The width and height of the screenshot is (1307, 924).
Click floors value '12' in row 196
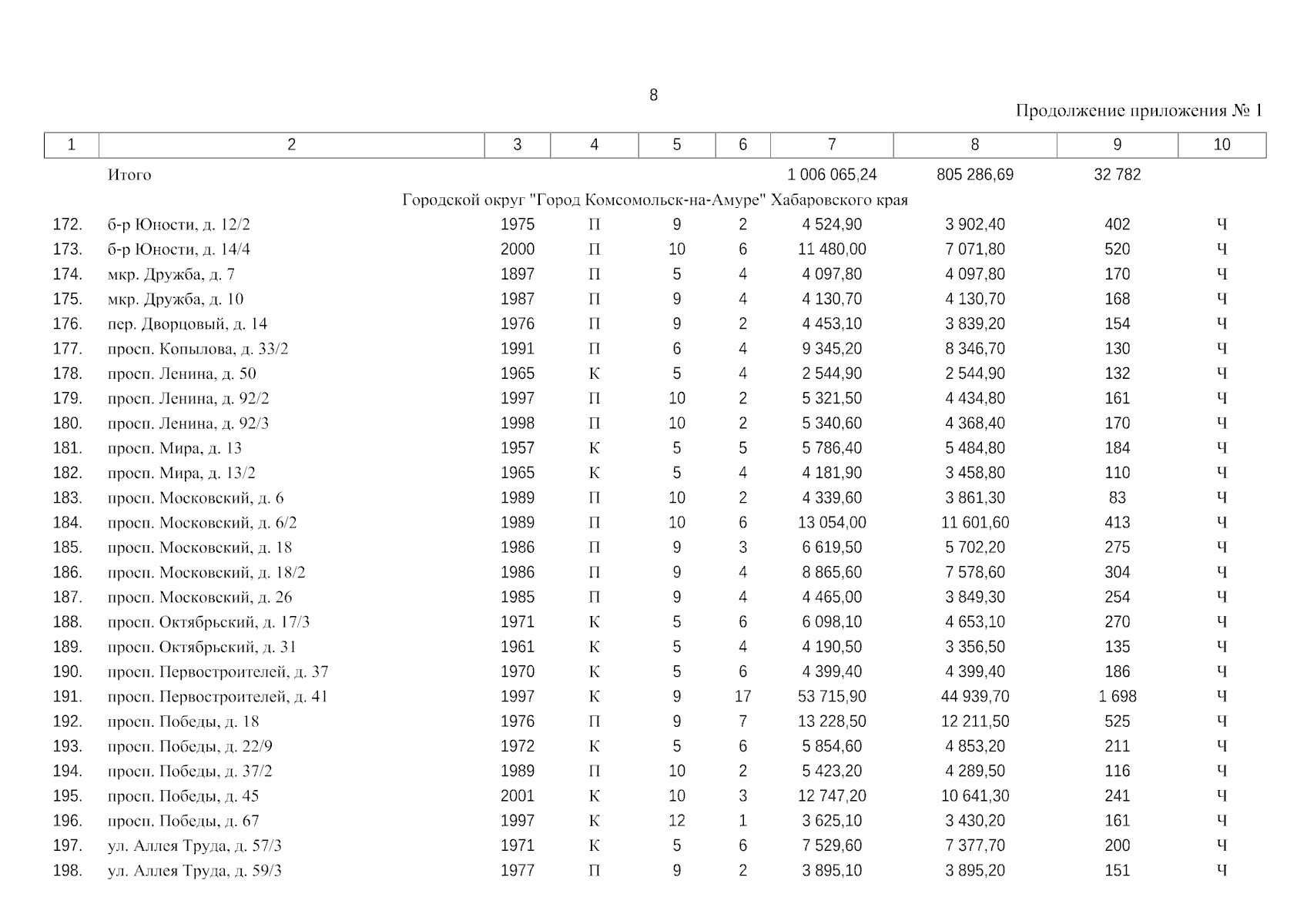coord(676,821)
